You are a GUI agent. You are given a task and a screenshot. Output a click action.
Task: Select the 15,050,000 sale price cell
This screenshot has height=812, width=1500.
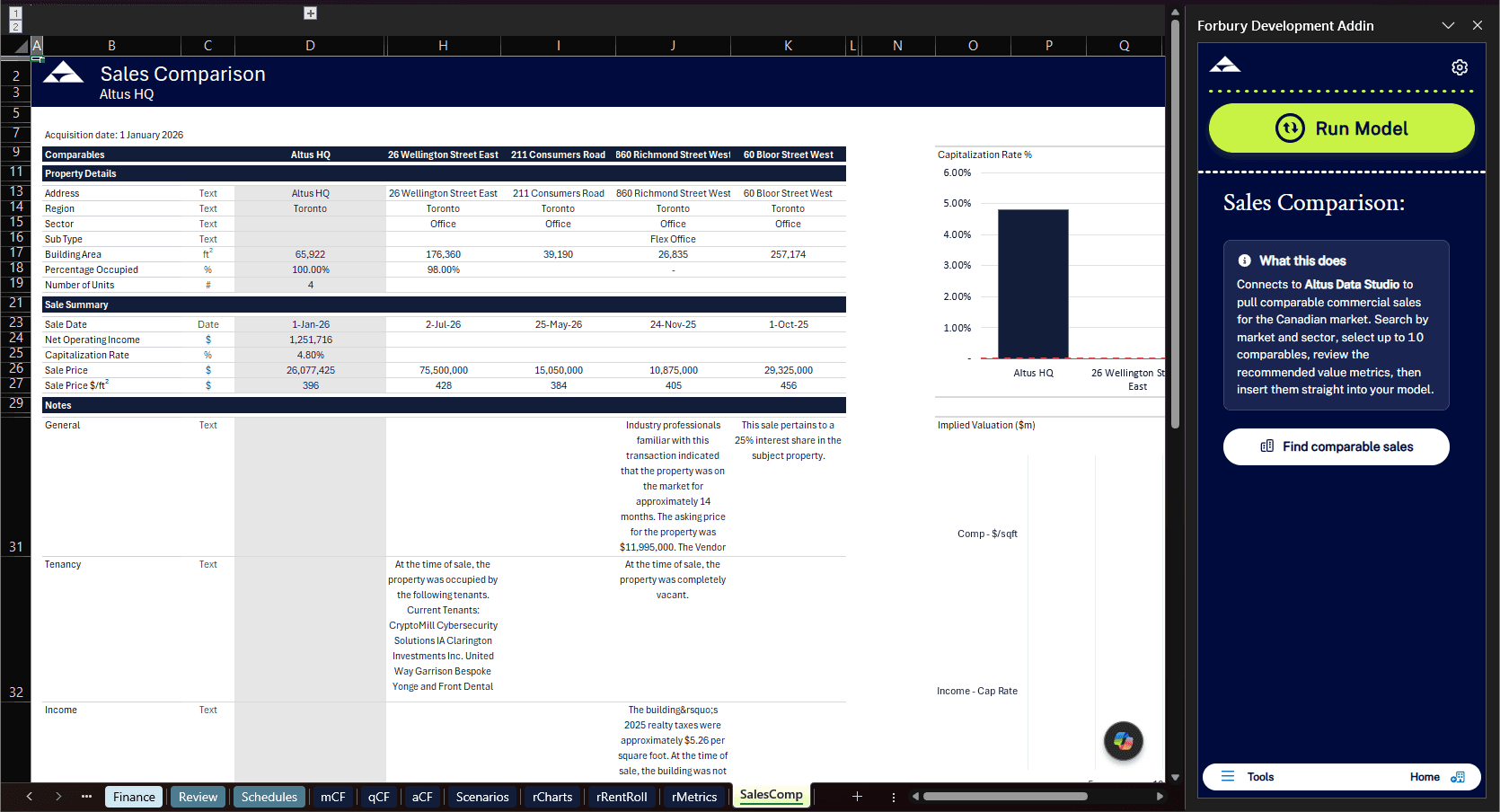[x=559, y=370]
